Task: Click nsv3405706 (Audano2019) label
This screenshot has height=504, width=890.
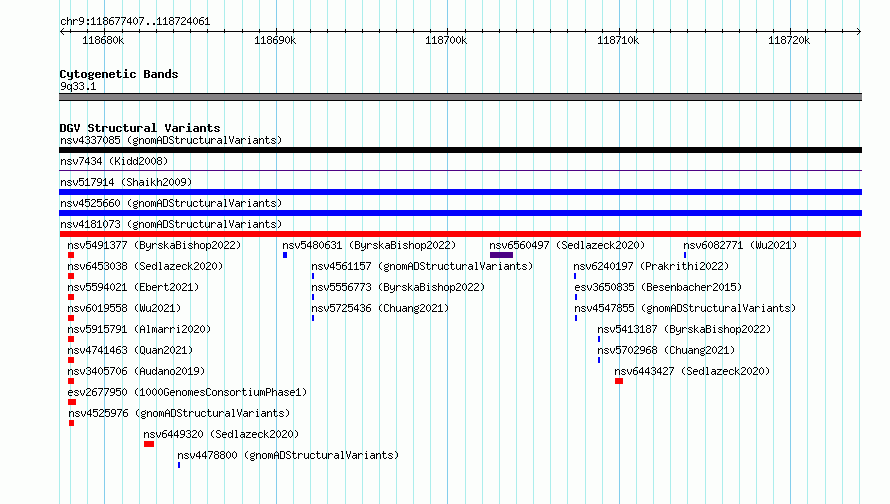Action: point(136,371)
